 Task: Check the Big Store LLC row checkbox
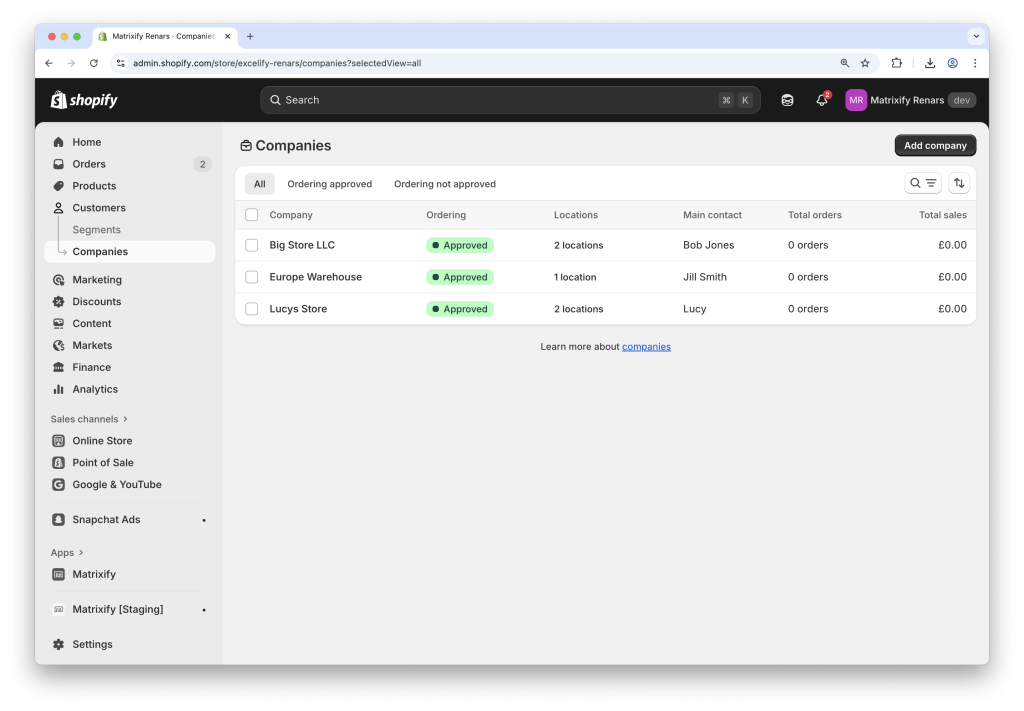point(251,245)
